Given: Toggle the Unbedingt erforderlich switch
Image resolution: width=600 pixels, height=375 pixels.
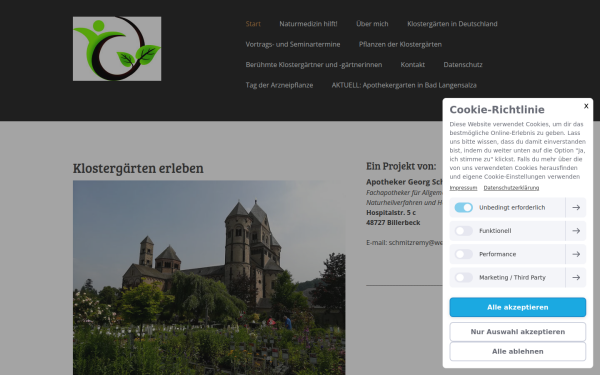Looking at the screenshot, I should click(463, 207).
